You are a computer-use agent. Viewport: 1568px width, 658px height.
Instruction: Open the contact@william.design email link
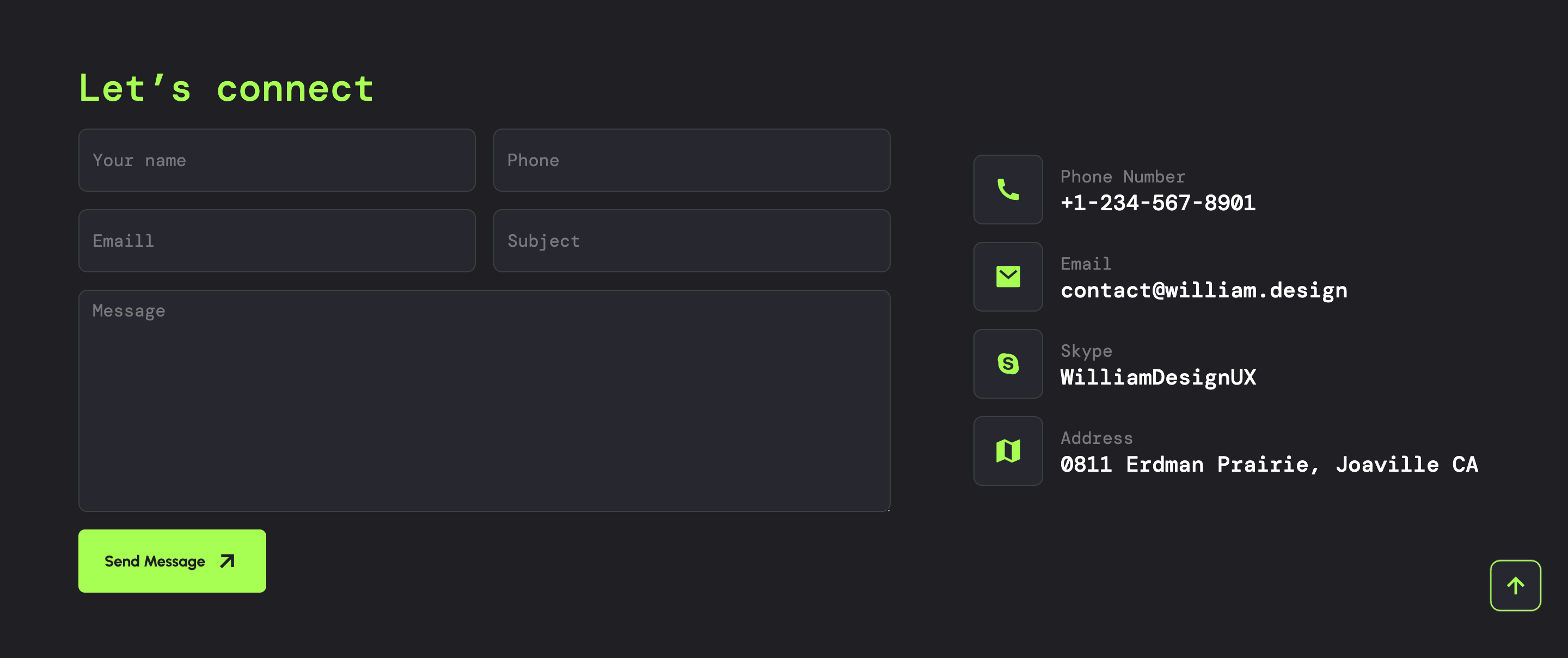coord(1203,290)
